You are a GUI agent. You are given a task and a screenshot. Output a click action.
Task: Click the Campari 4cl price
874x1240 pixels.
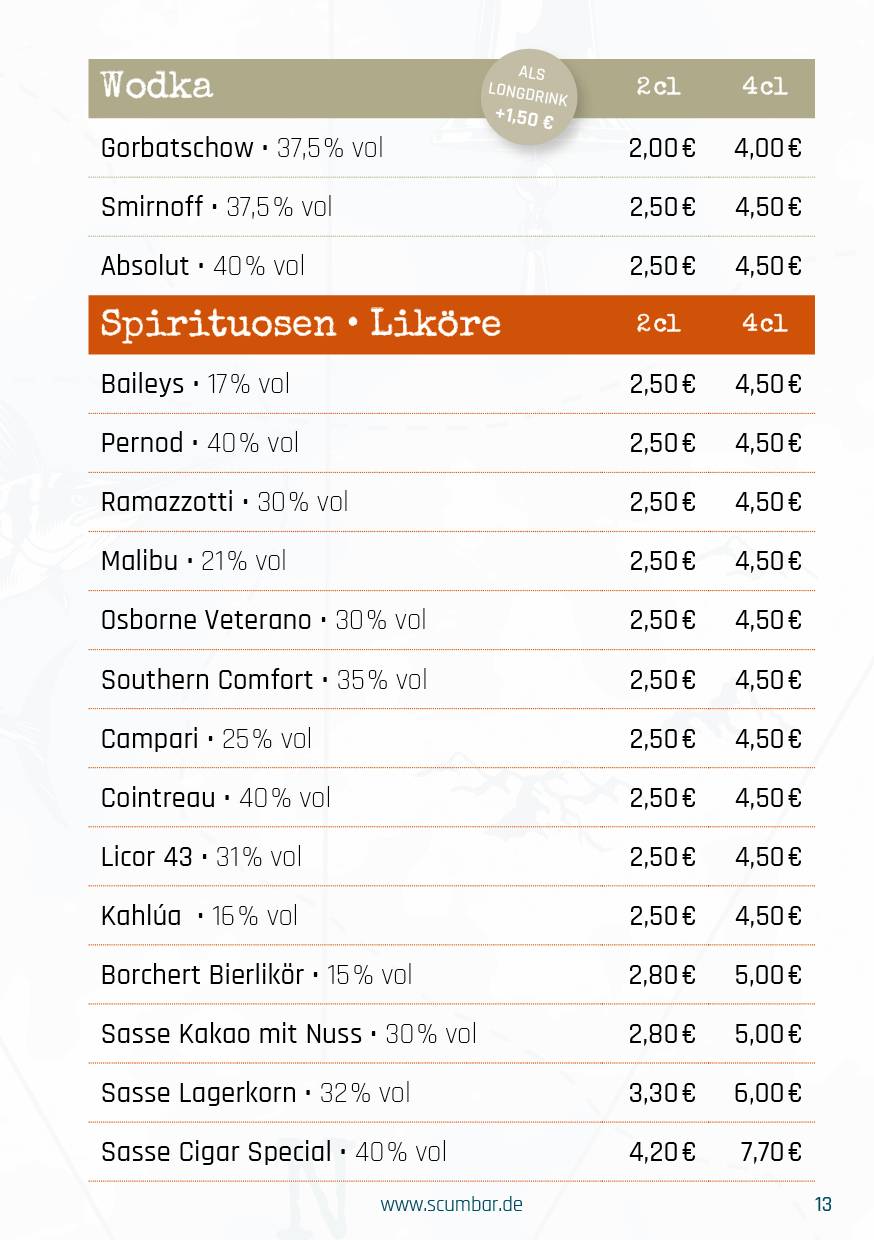(x=768, y=739)
